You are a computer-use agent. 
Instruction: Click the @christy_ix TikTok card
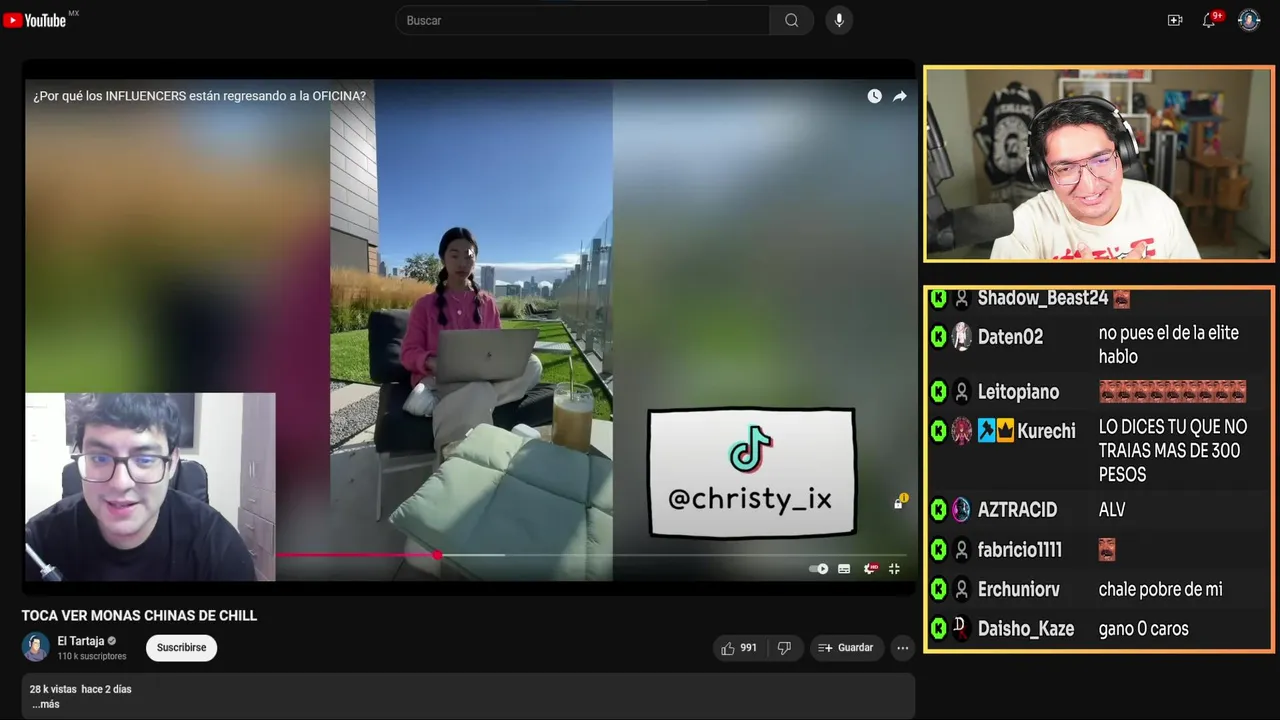[x=751, y=473]
